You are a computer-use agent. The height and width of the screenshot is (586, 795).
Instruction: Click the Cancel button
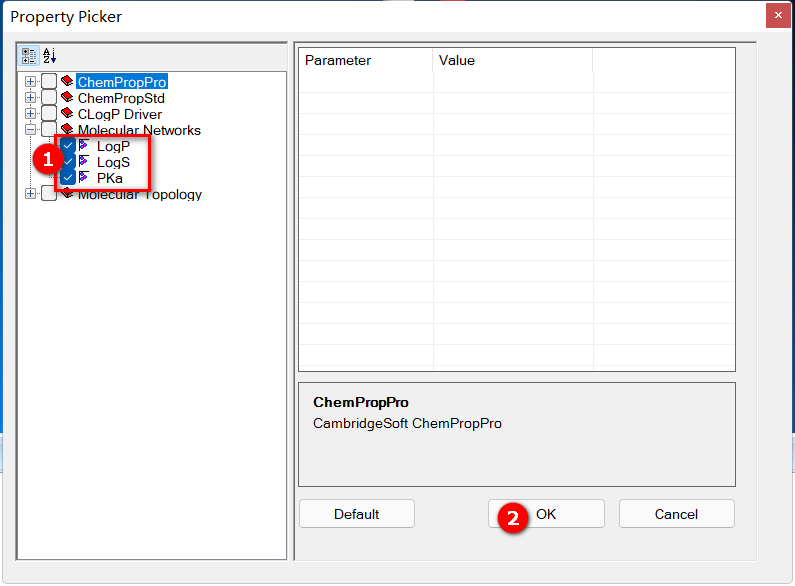tap(676, 514)
